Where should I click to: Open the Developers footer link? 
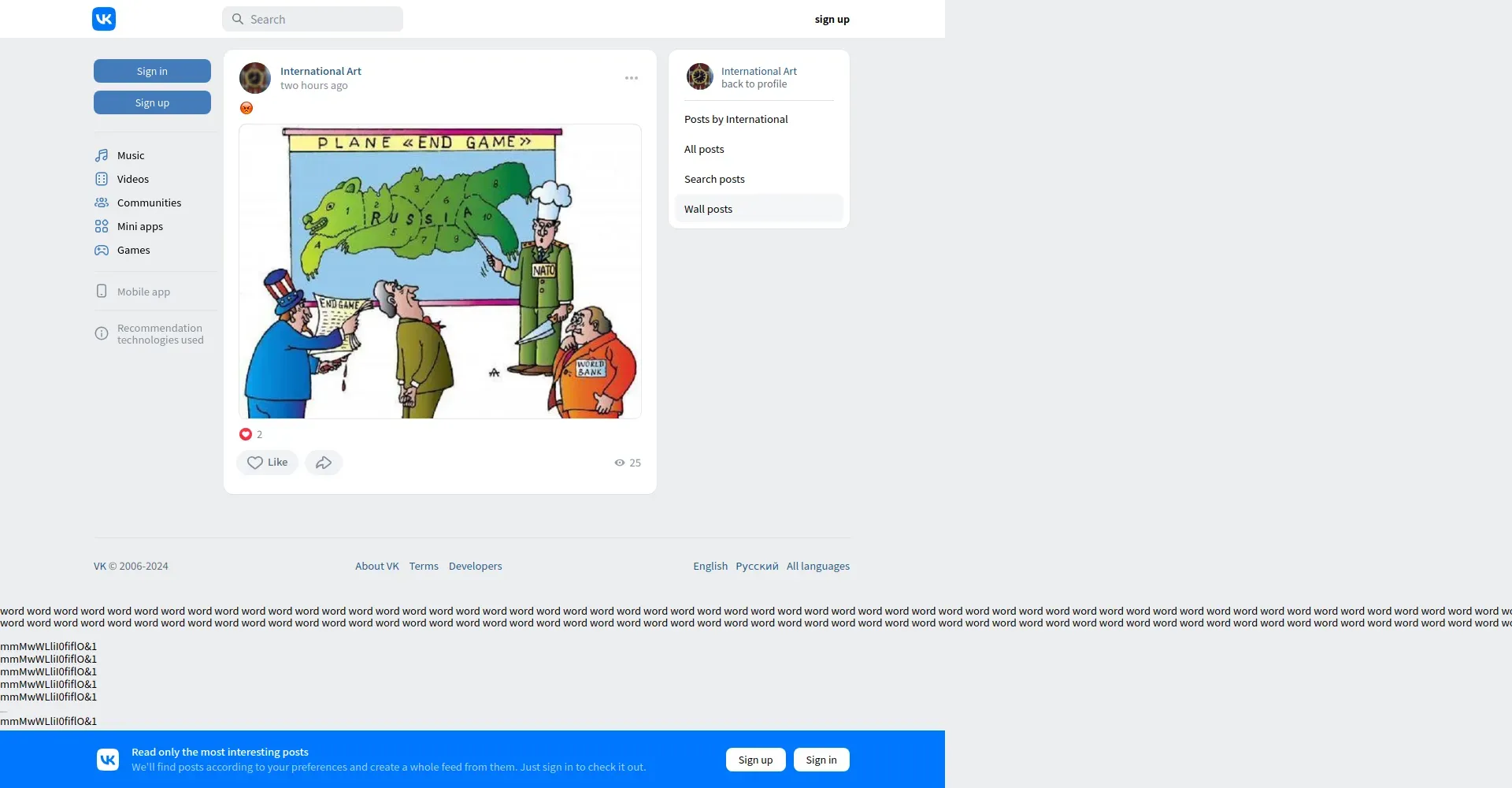click(475, 566)
